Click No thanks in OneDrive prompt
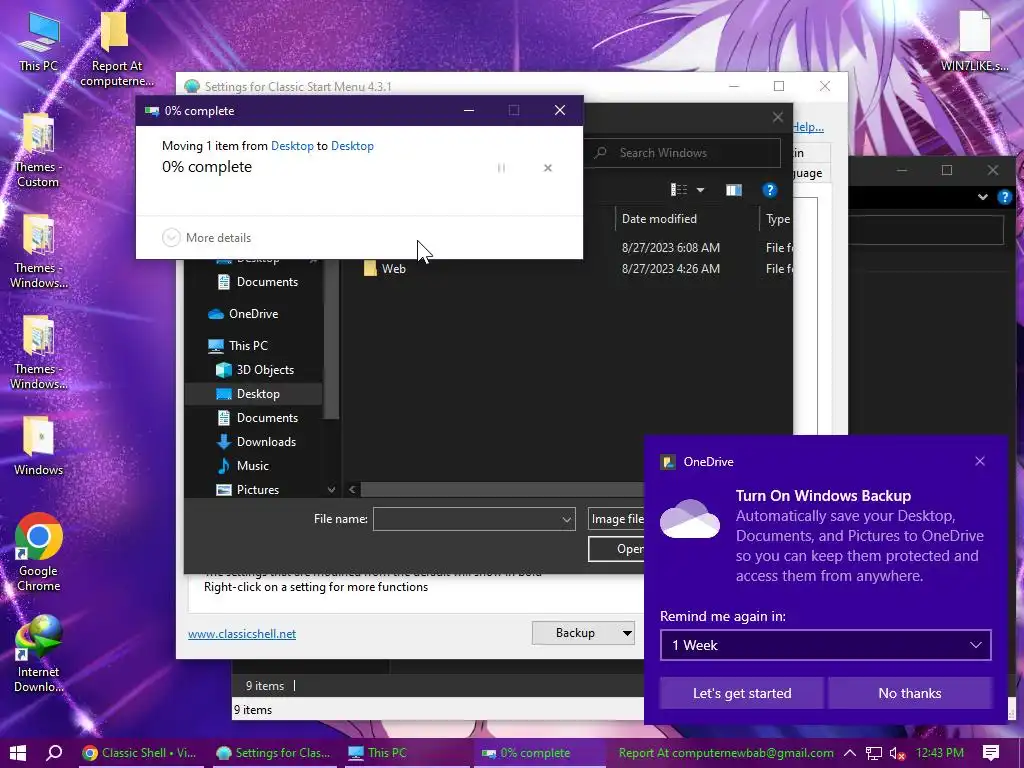The height and width of the screenshot is (768, 1024). [910, 693]
